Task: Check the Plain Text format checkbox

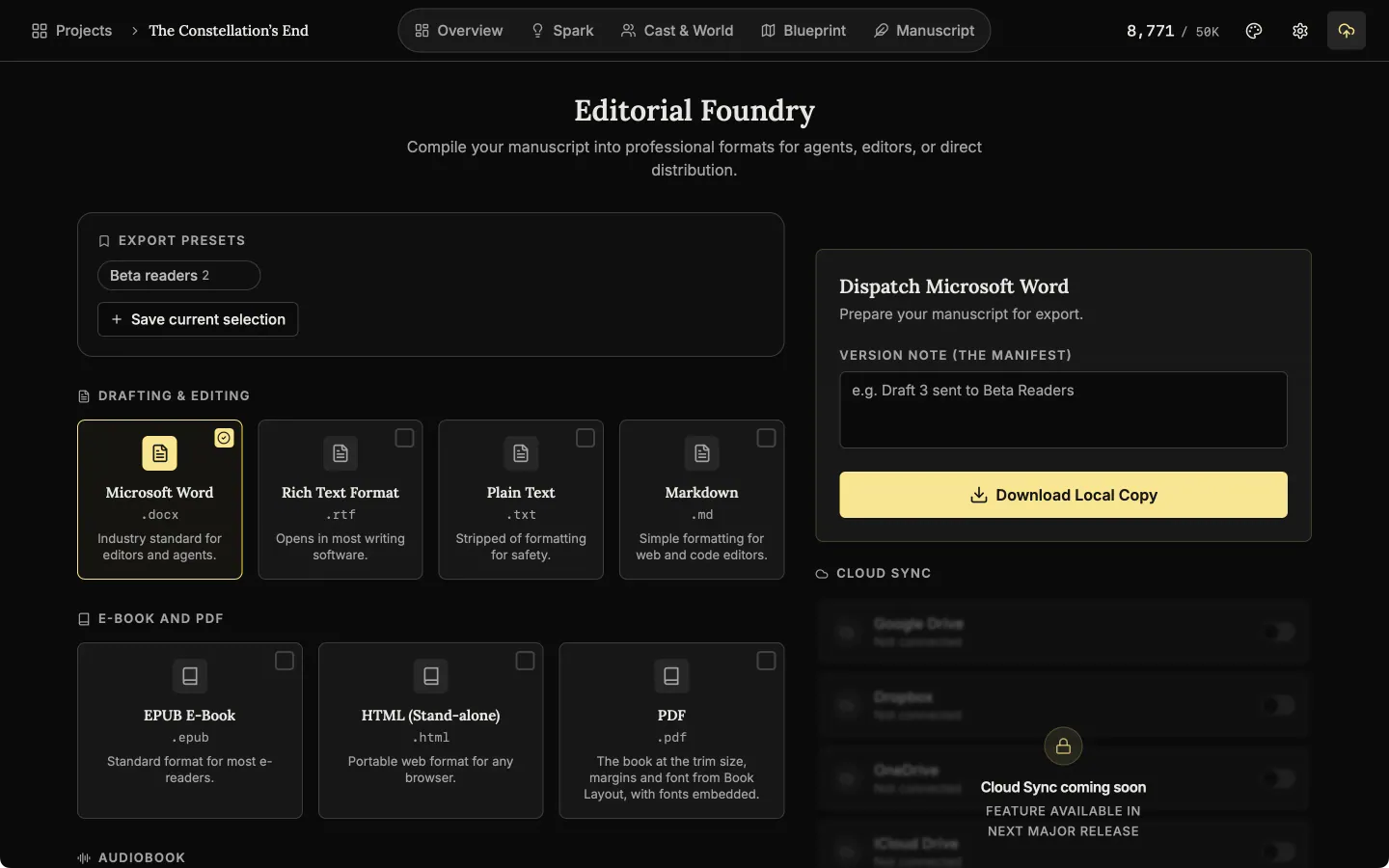Action: point(586,438)
